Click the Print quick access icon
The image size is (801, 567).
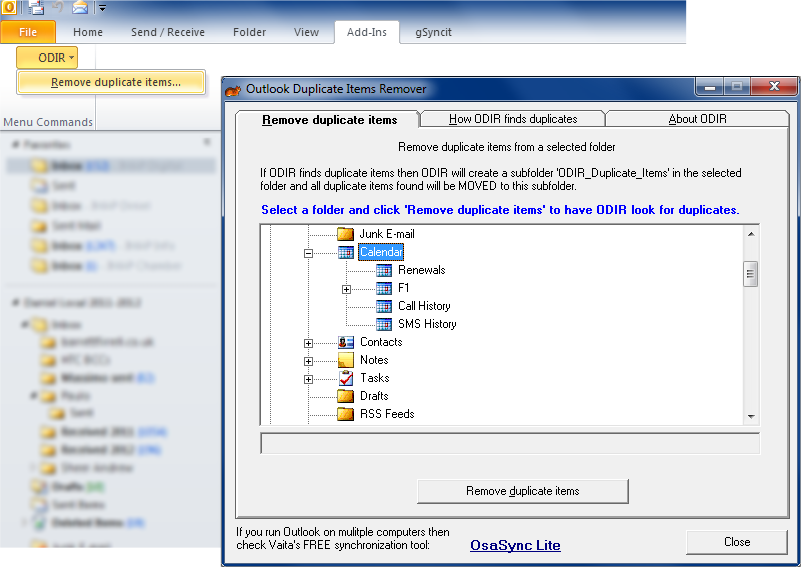(x=36, y=7)
